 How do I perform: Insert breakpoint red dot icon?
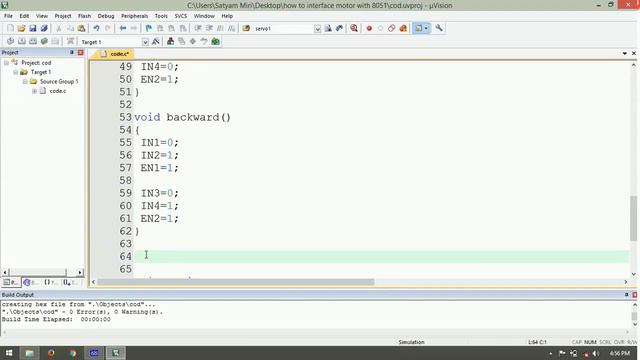[369, 28]
